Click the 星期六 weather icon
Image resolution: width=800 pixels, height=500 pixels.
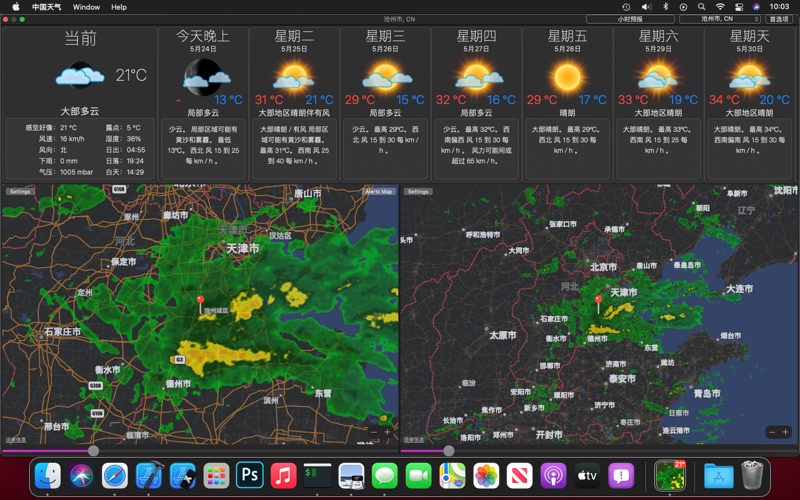(x=658, y=76)
